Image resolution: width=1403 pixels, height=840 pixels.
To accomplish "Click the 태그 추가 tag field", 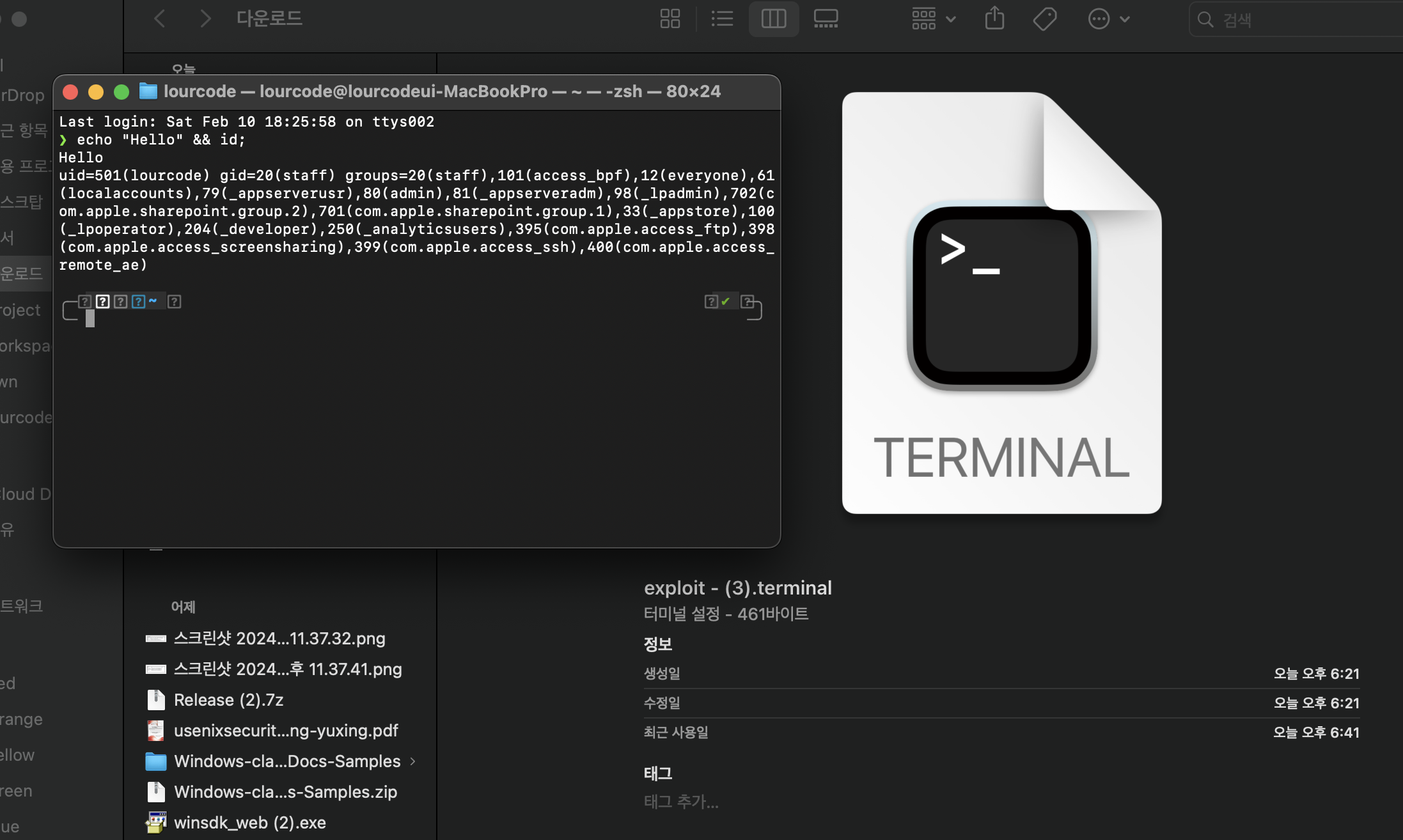I will click(x=681, y=802).
